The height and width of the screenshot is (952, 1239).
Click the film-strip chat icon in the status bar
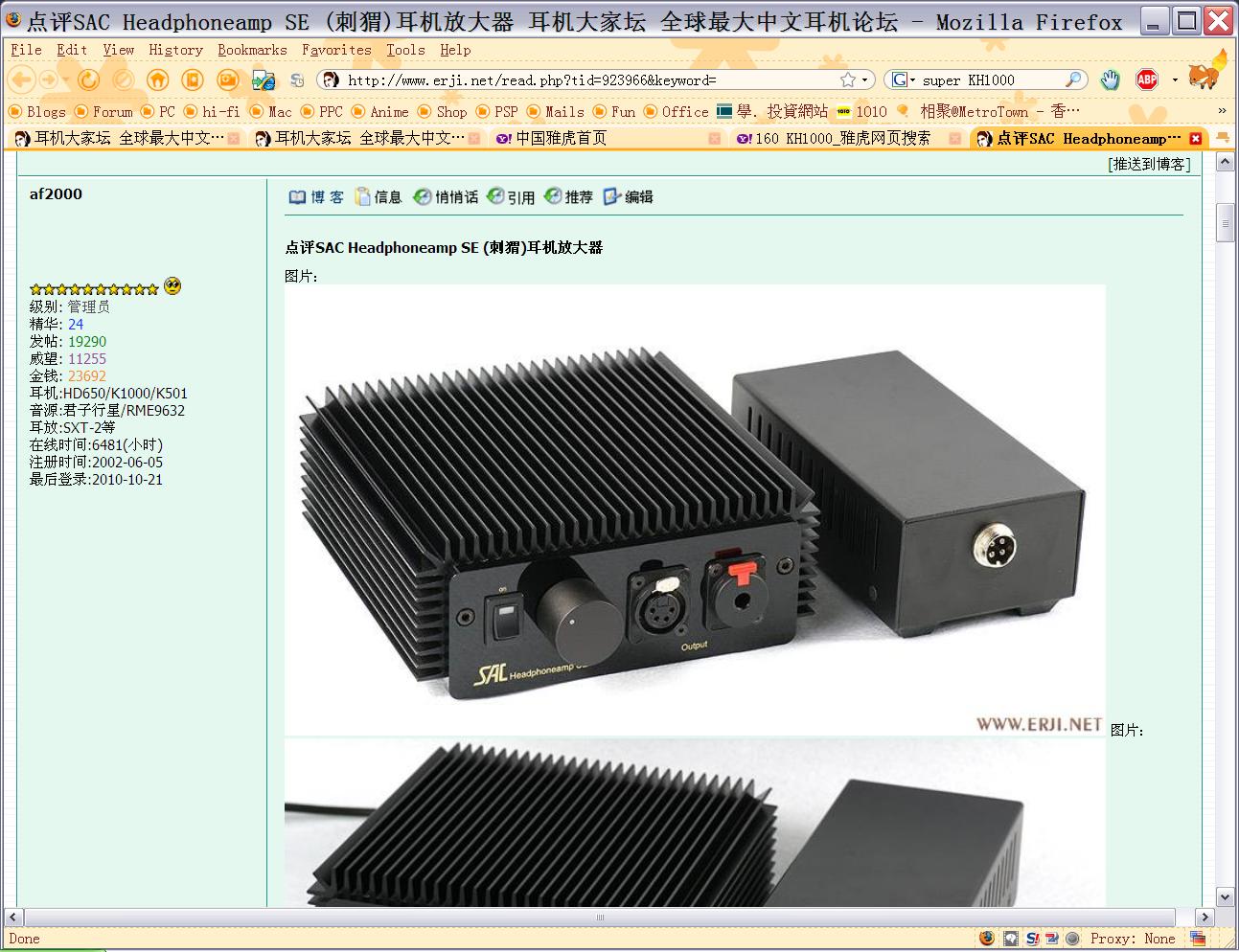1010,939
